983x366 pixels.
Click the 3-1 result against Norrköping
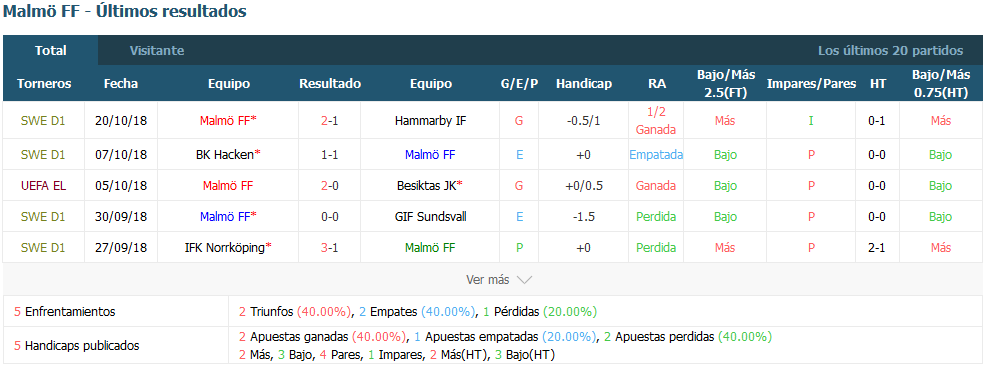tap(330, 248)
